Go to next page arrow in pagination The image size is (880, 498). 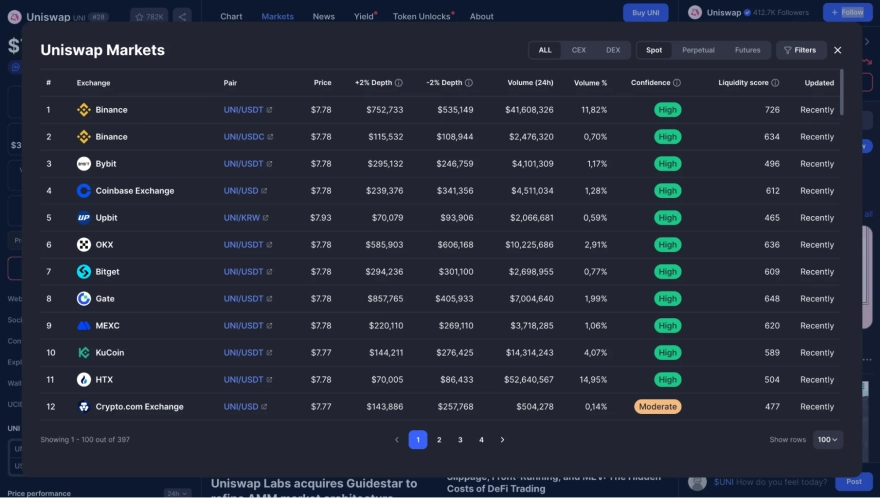(x=502, y=440)
